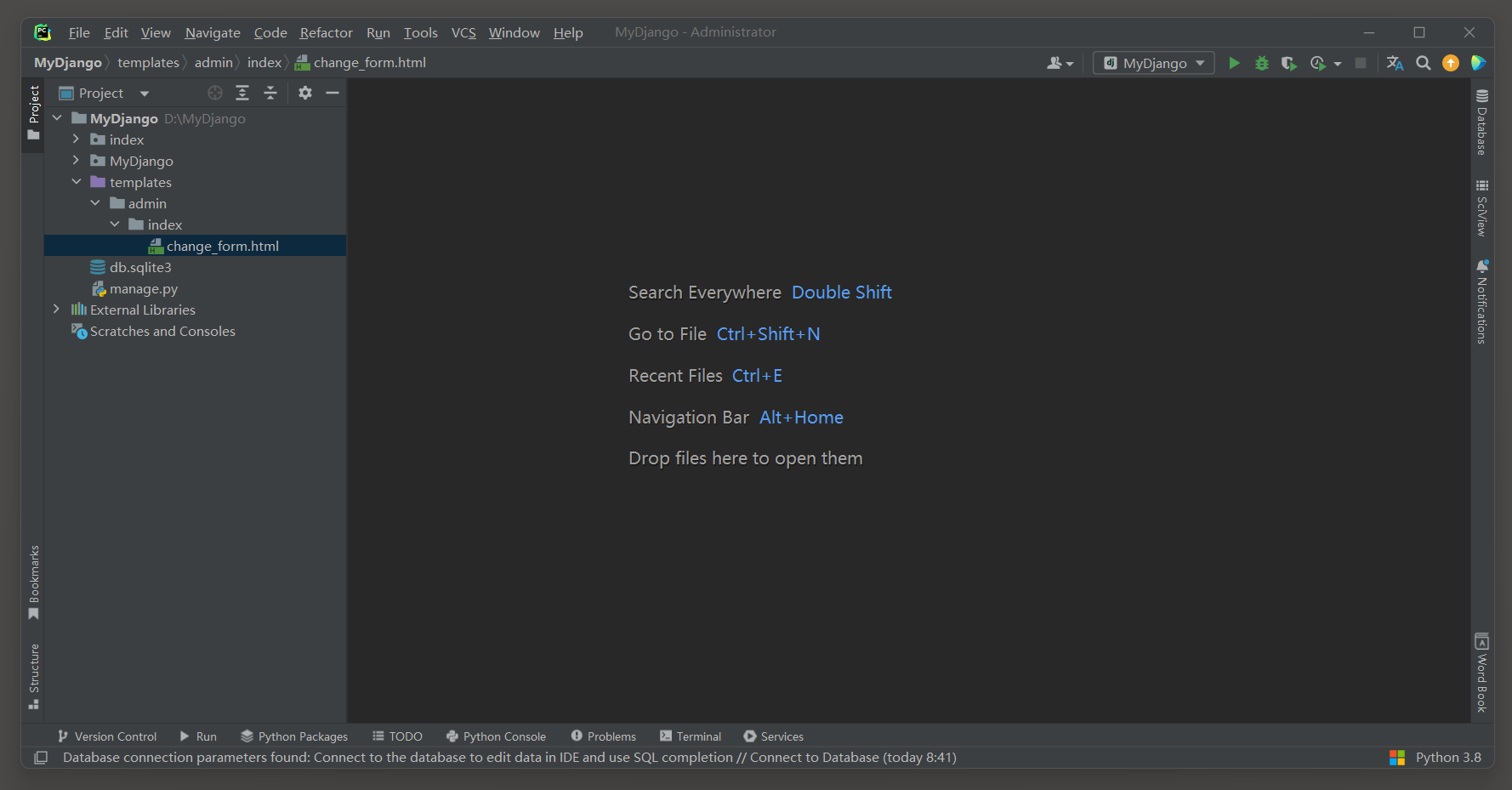Viewport: 1512px width, 790px height.
Task: Click the orange update arrow icon
Action: point(1451,63)
